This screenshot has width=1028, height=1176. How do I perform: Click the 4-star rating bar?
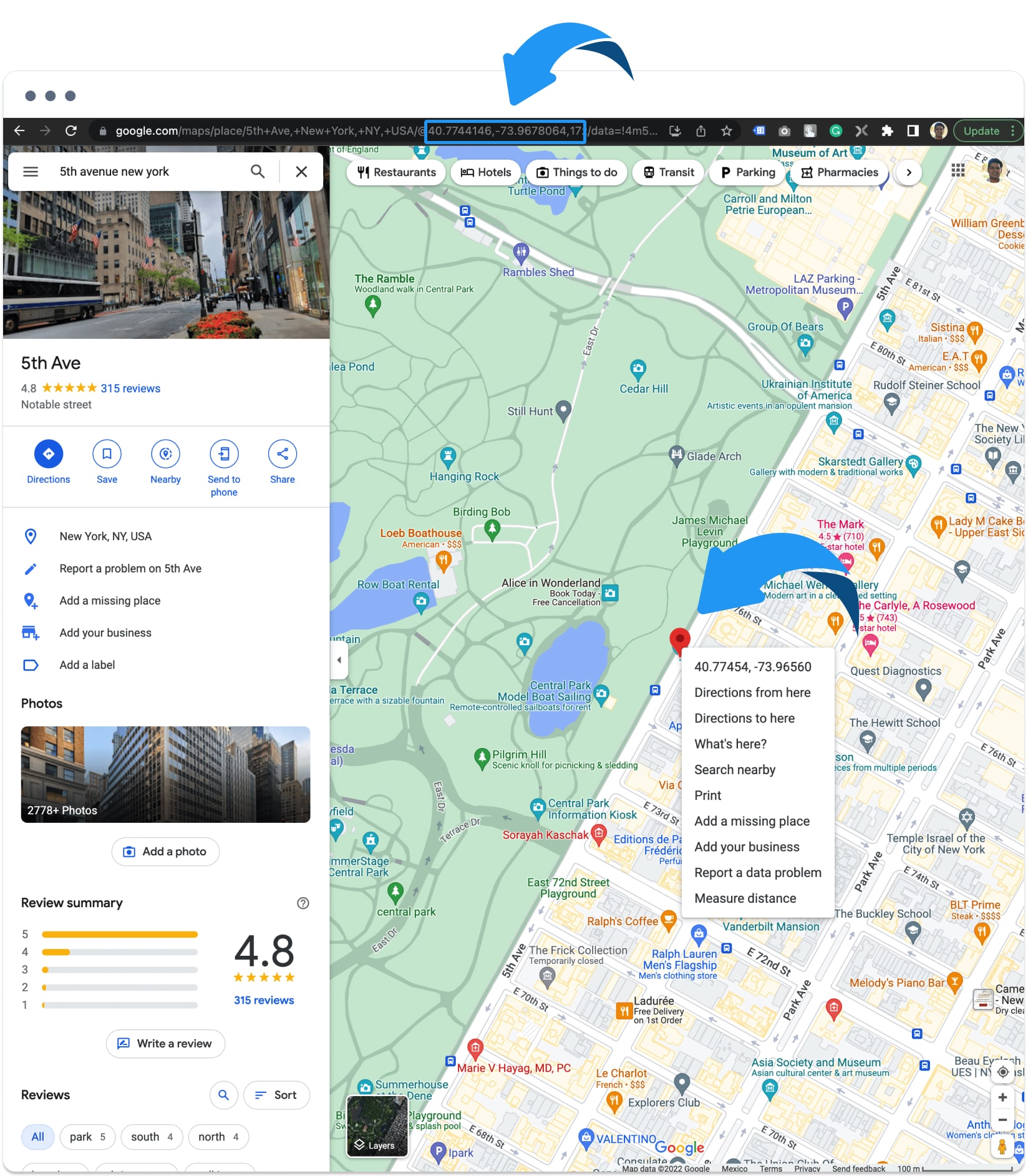coord(120,952)
